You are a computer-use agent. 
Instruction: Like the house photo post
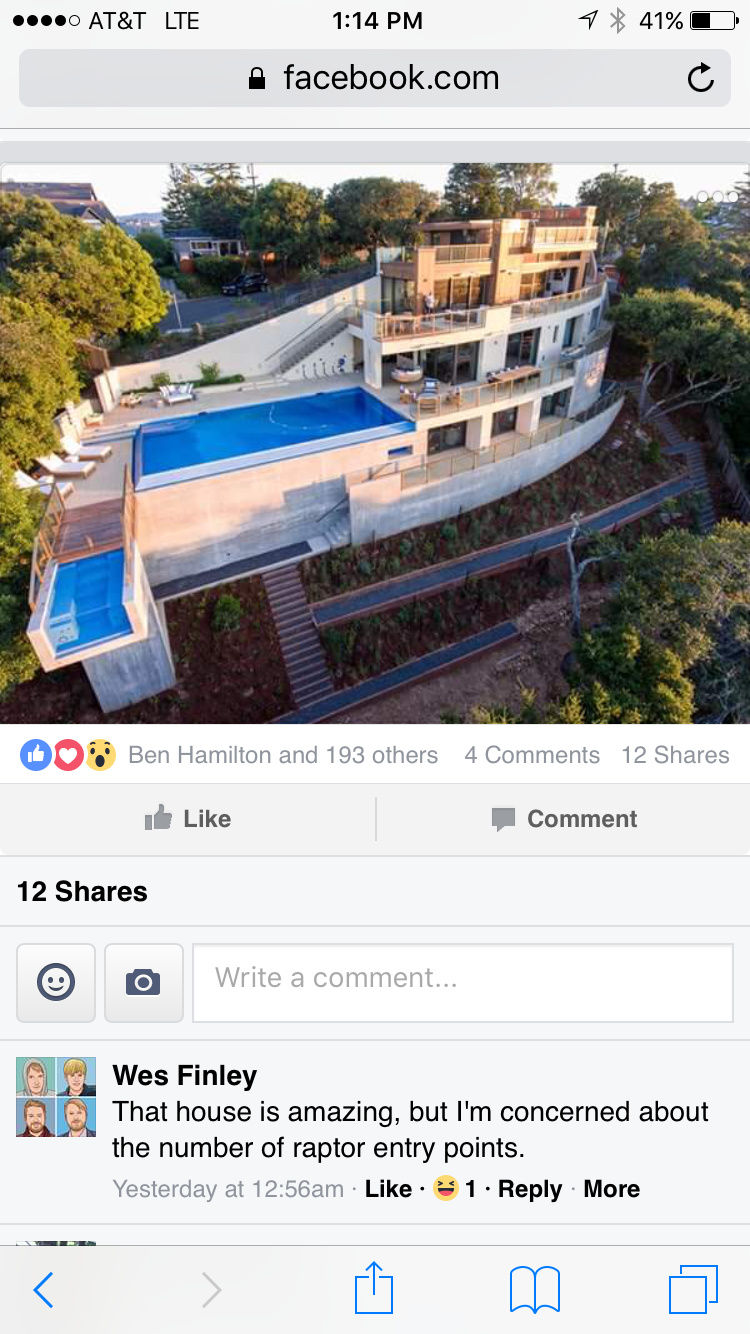click(188, 819)
